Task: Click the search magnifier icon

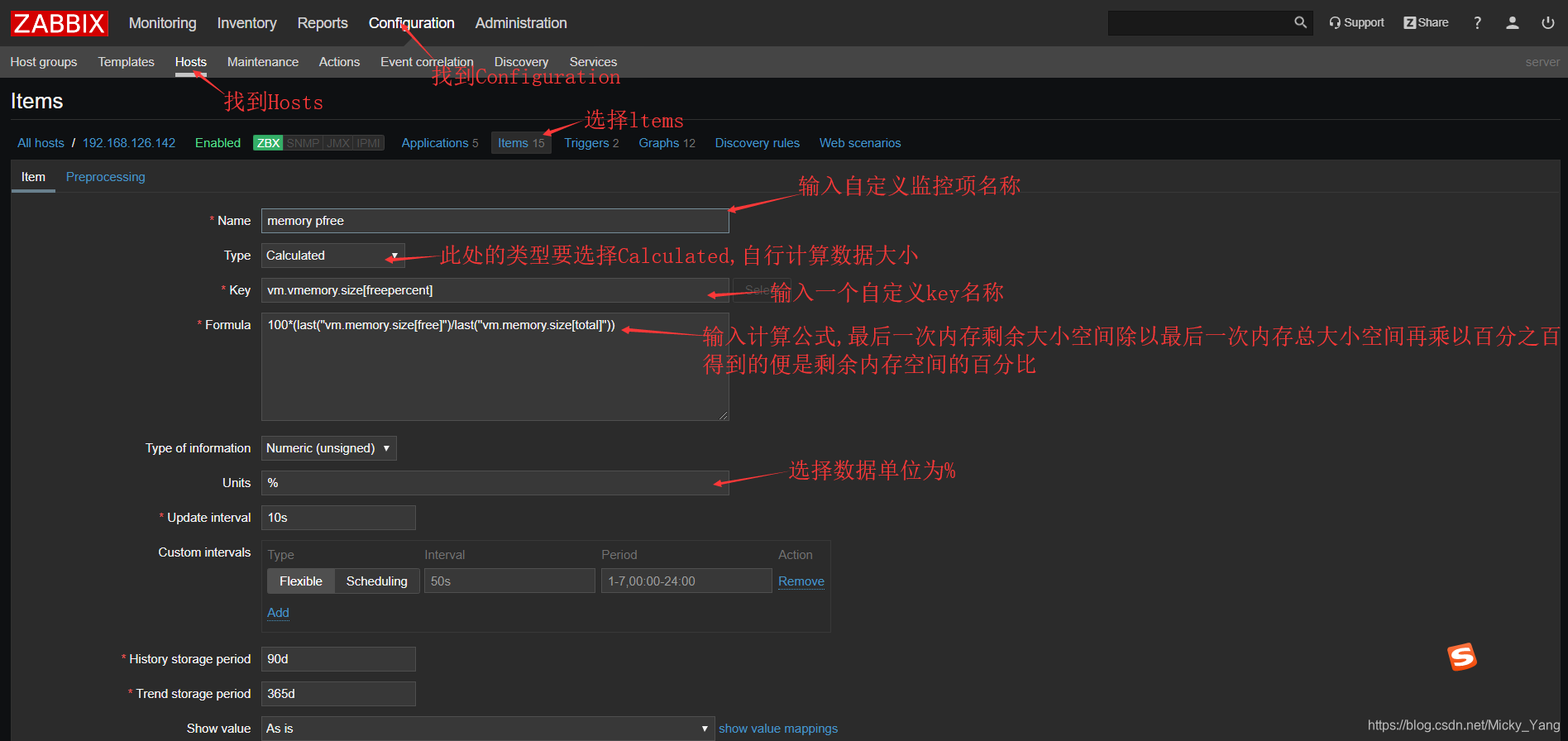Action: click(x=1300, y=23)
